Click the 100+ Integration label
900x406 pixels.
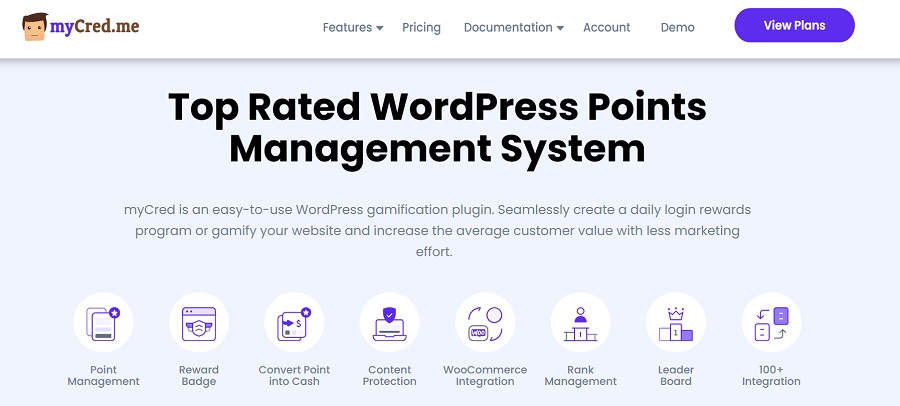click(x=771, y=376)
